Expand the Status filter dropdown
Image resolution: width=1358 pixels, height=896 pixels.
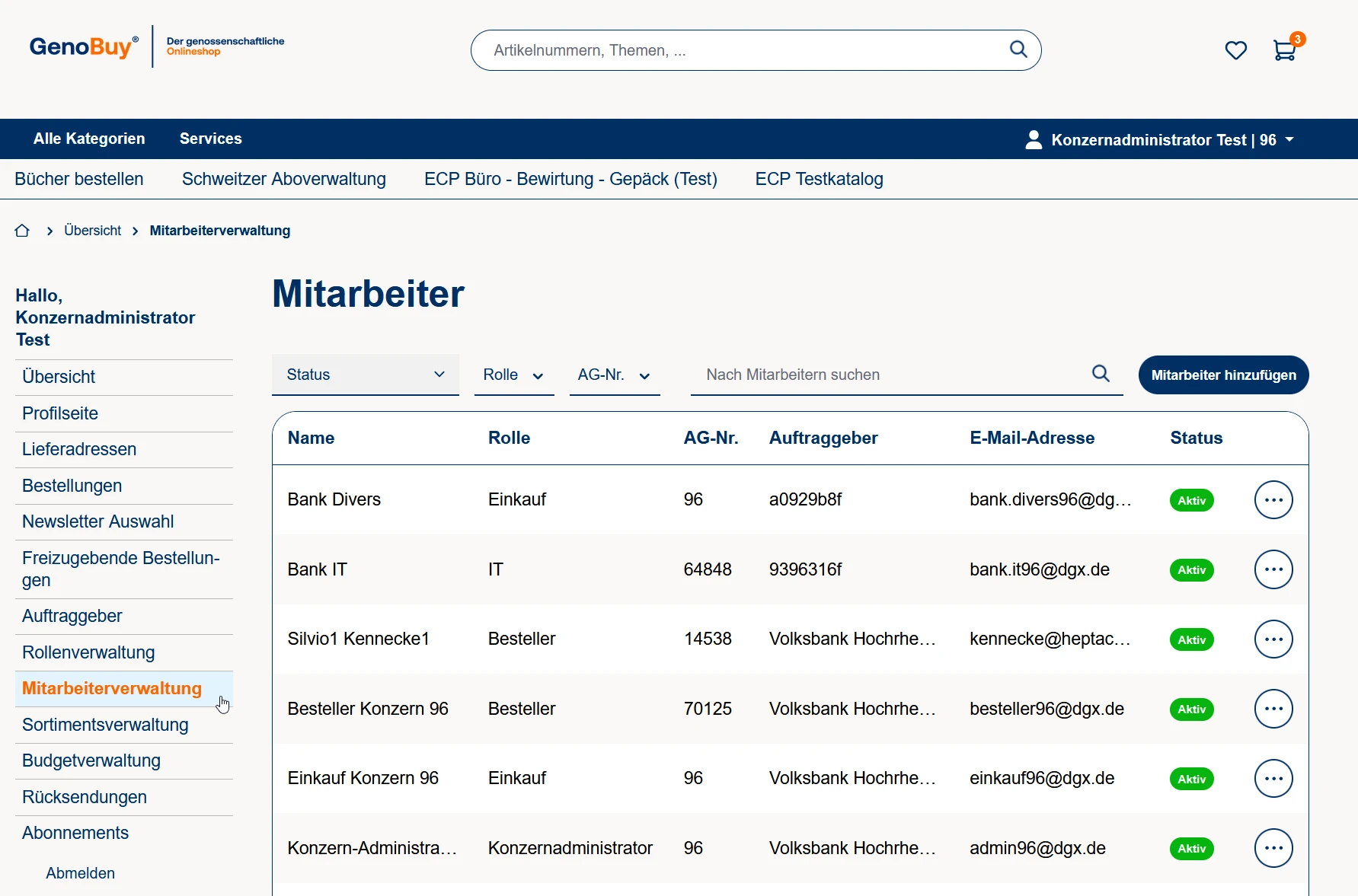[365, 375]
